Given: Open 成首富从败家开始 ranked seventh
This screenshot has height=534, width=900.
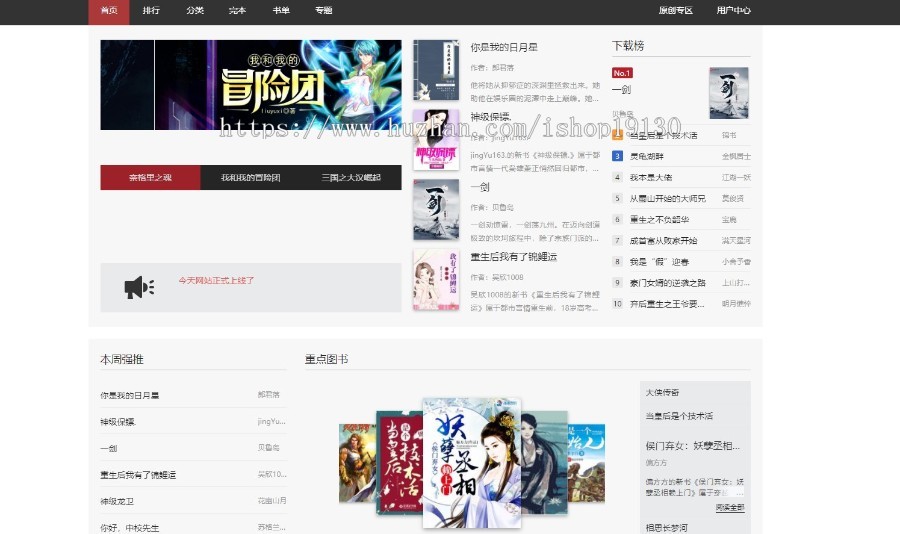Looking at the screenshot, I should pos(664,241).
